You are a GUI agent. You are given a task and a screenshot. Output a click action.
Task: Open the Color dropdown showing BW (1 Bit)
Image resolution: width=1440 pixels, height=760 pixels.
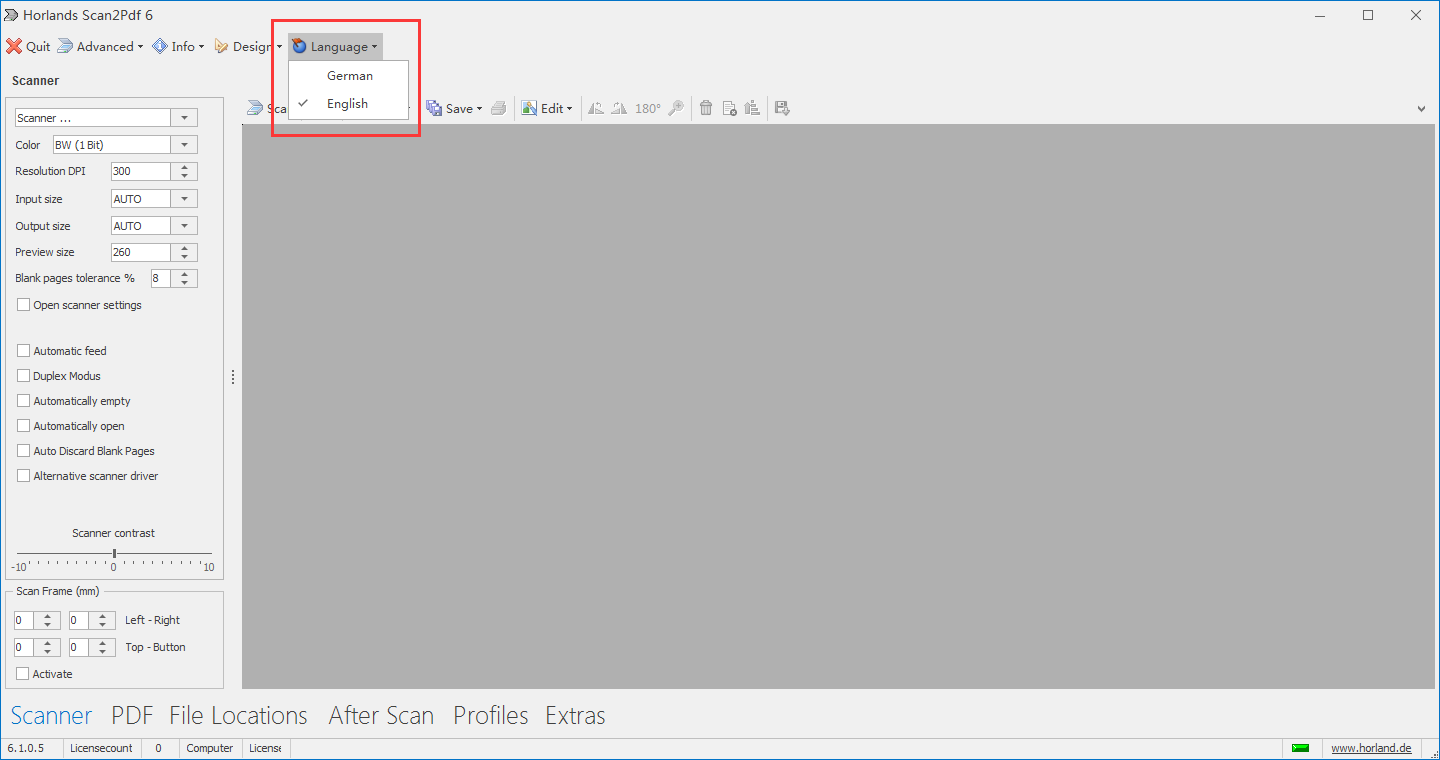[x=183, y=144]
